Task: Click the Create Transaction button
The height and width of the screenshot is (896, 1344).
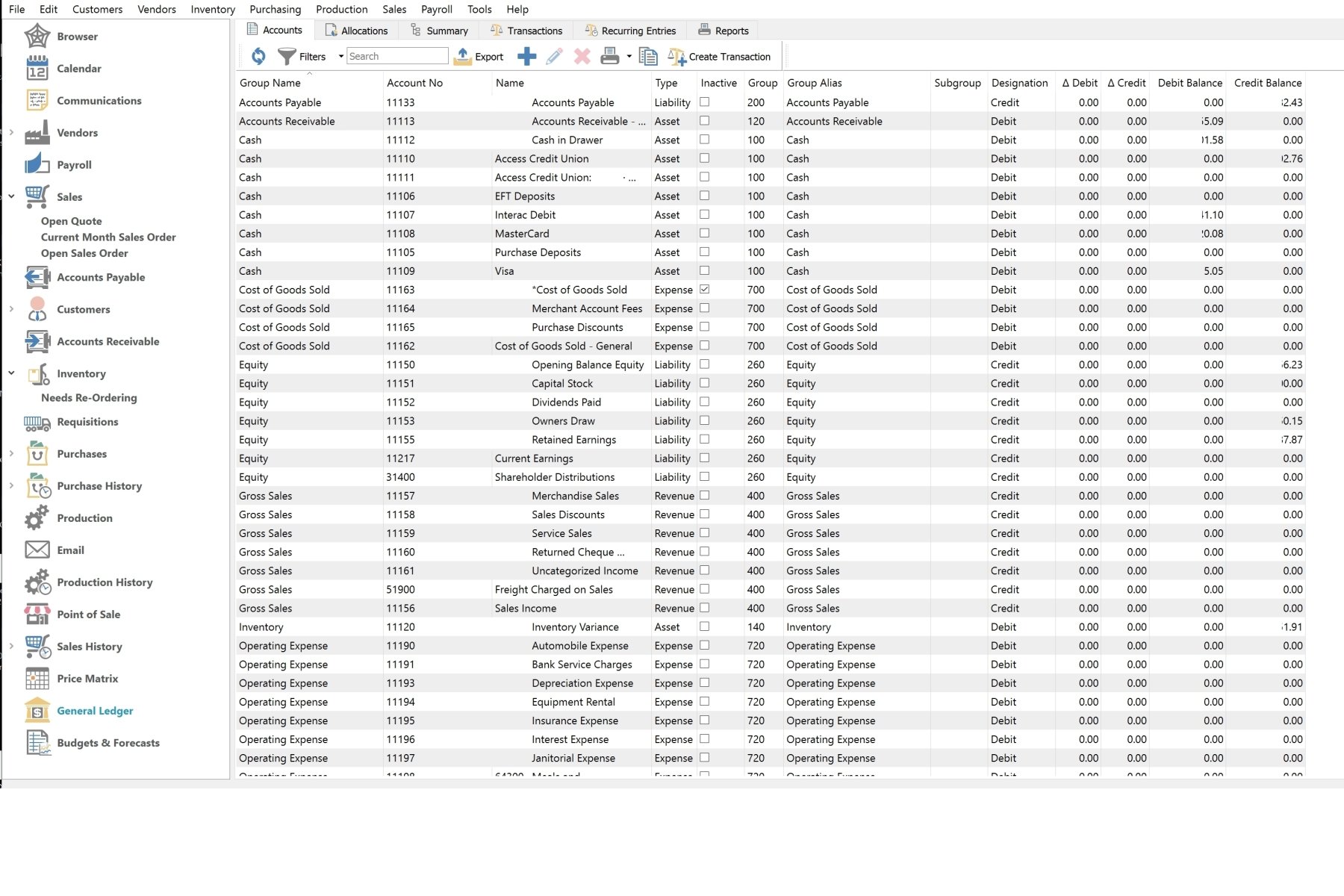Action: [x=719, y=56]
